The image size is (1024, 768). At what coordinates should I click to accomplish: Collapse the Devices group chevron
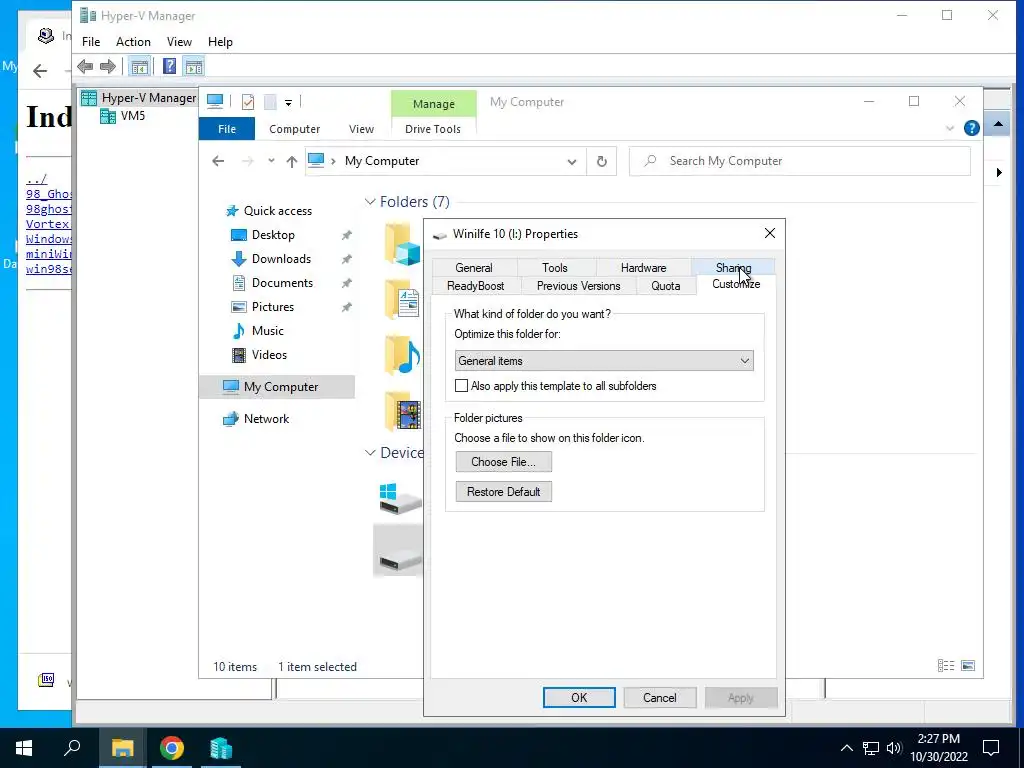(370, 453)
